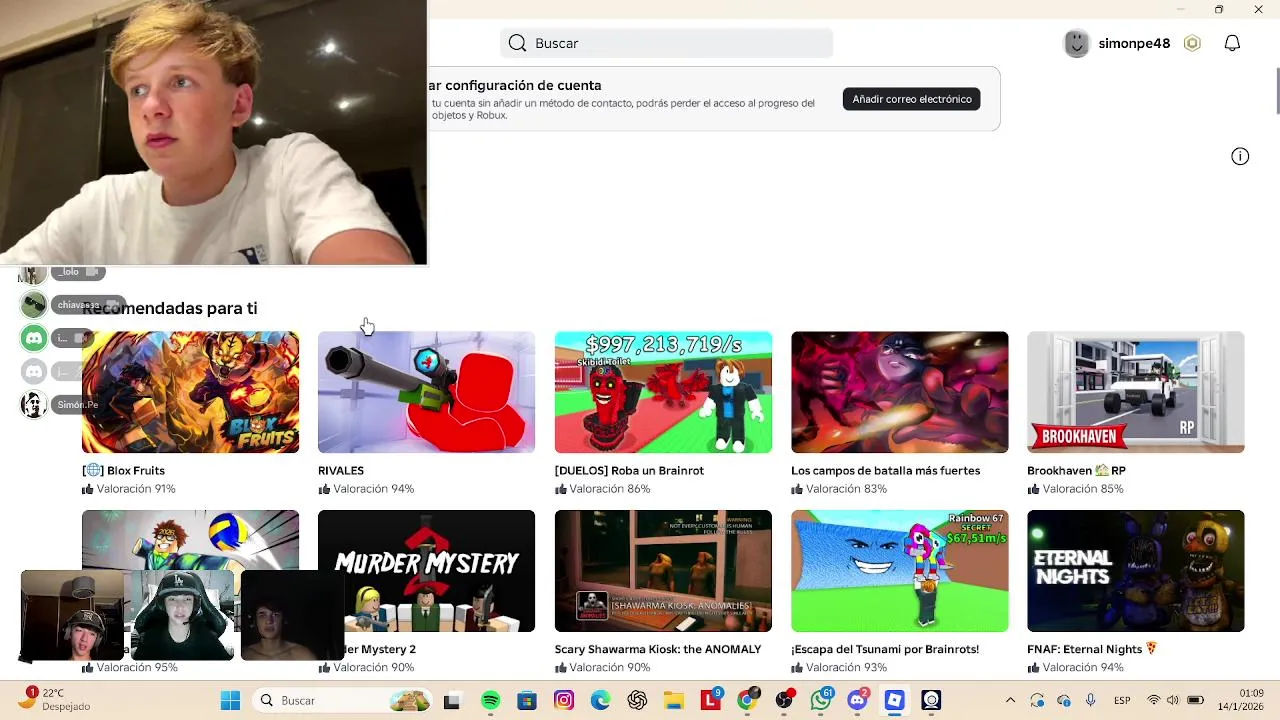This screenshot has width=1280, height=720.
Task: Click the page vertical scrollbar thumb
Action: pyautogui.click(x=1277, y=91)
